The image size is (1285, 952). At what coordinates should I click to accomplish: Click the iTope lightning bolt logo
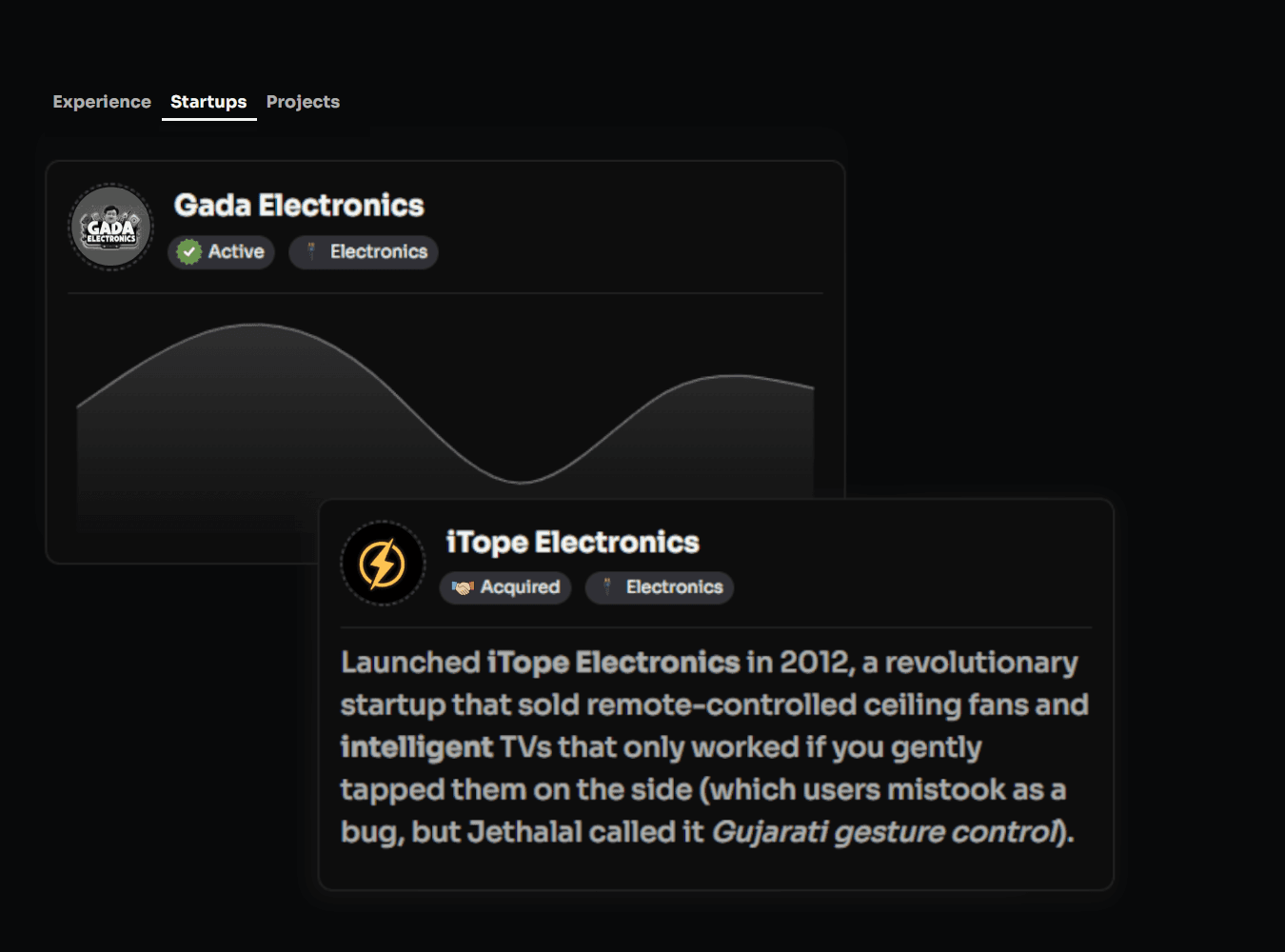coord(383,563)
